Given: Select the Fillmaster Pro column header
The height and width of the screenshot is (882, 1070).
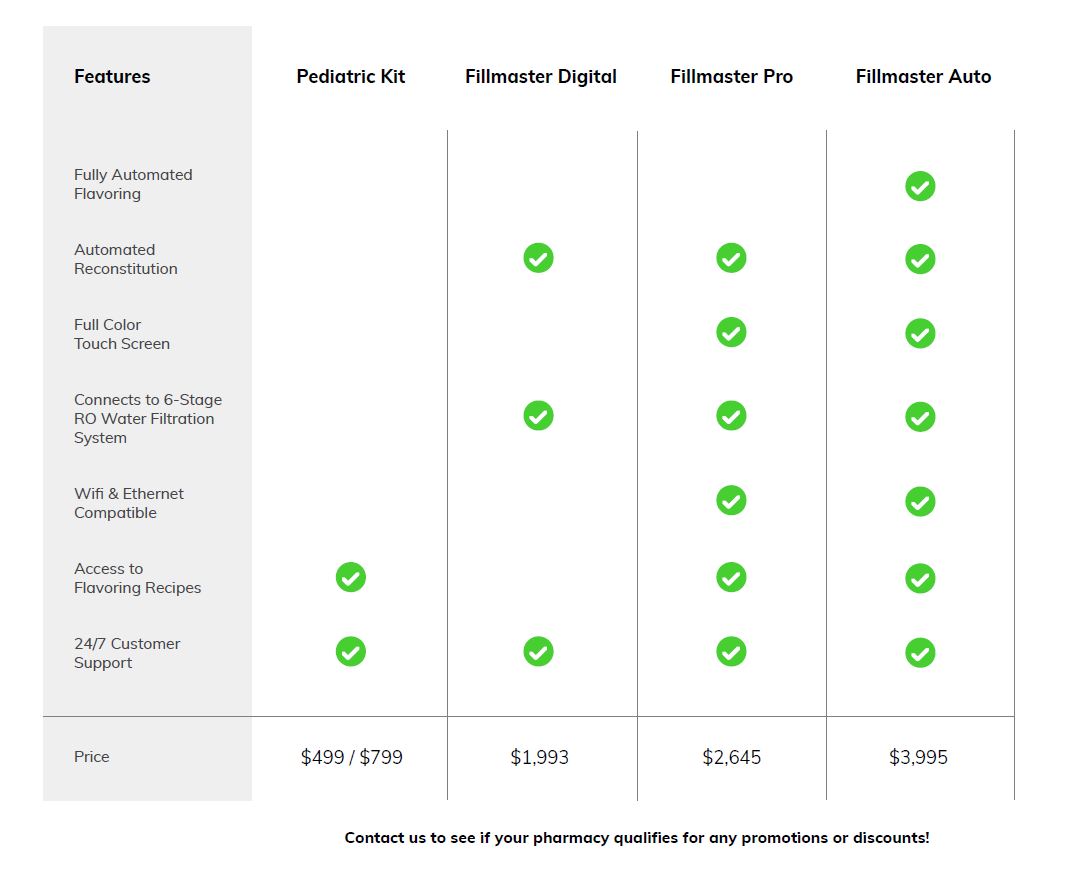Looking at the screenshot, I should 731,77.
